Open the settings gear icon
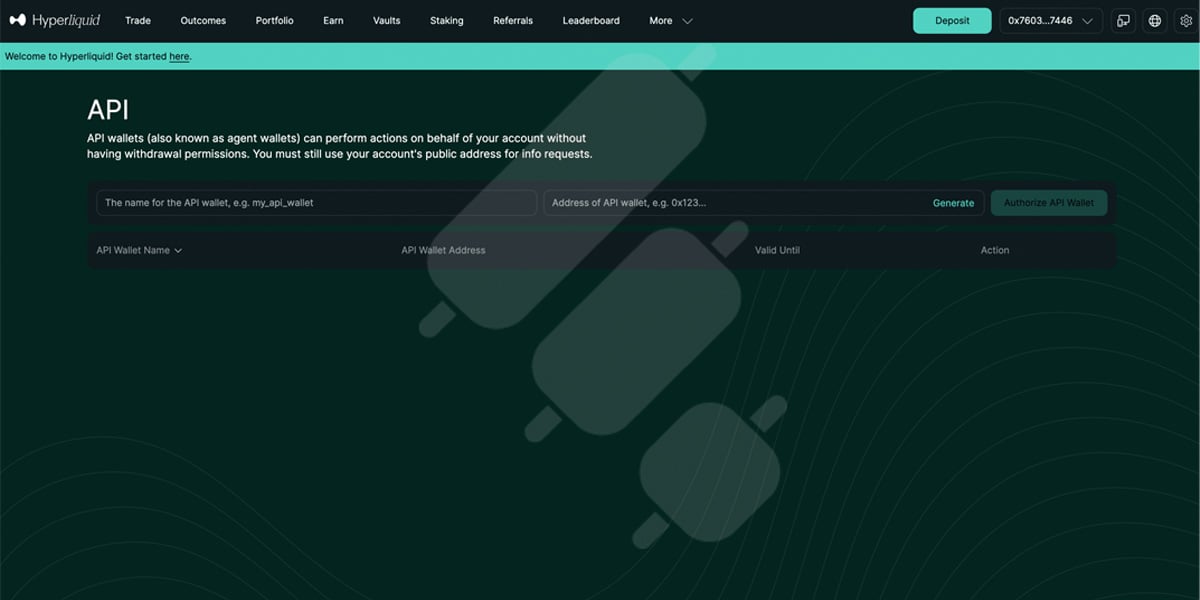Image resolution: width=1200 pixels, height=600 pixels. pos(1186,20)
